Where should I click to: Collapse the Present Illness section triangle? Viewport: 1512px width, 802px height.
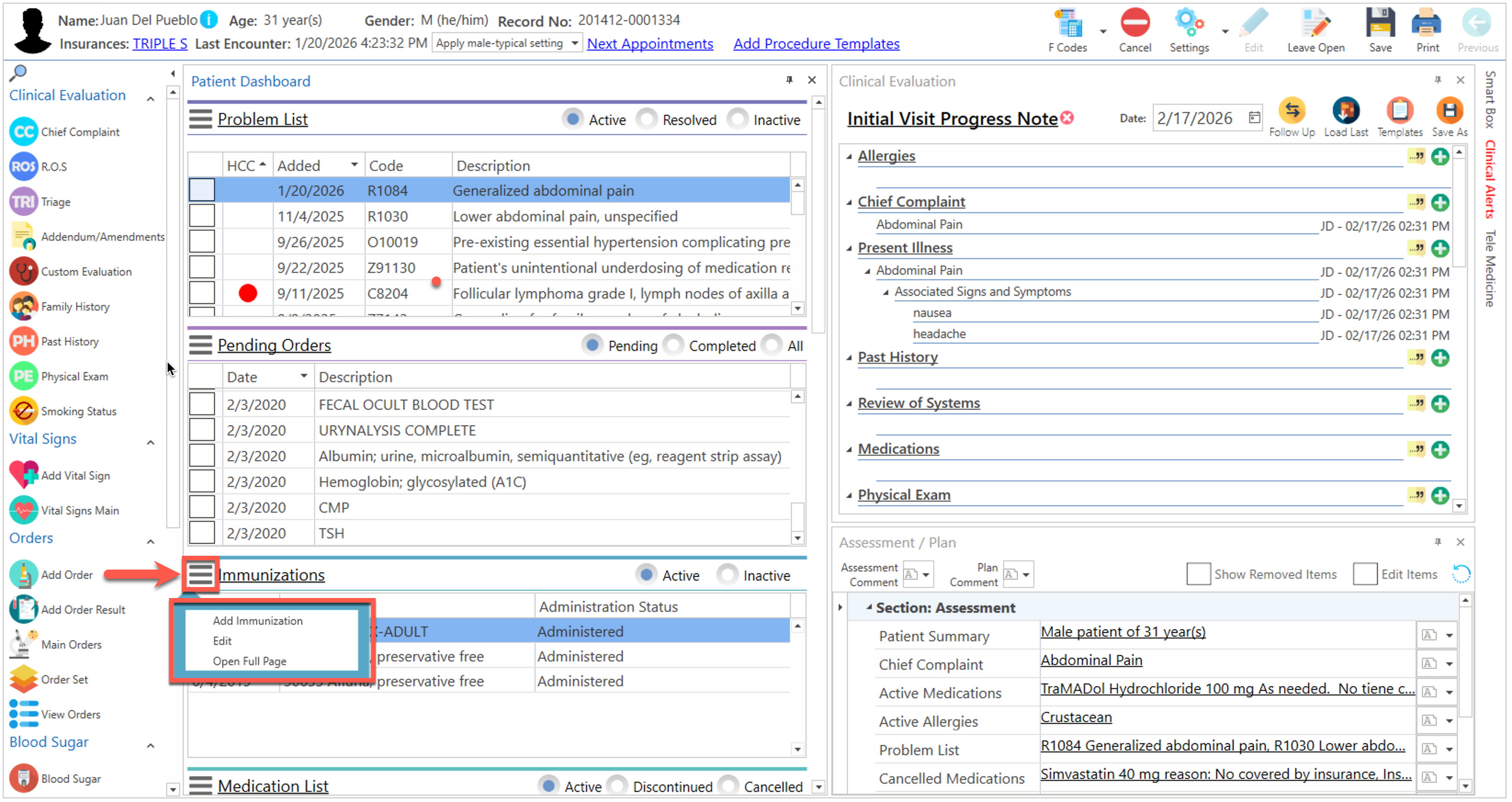tap(849, 249)
